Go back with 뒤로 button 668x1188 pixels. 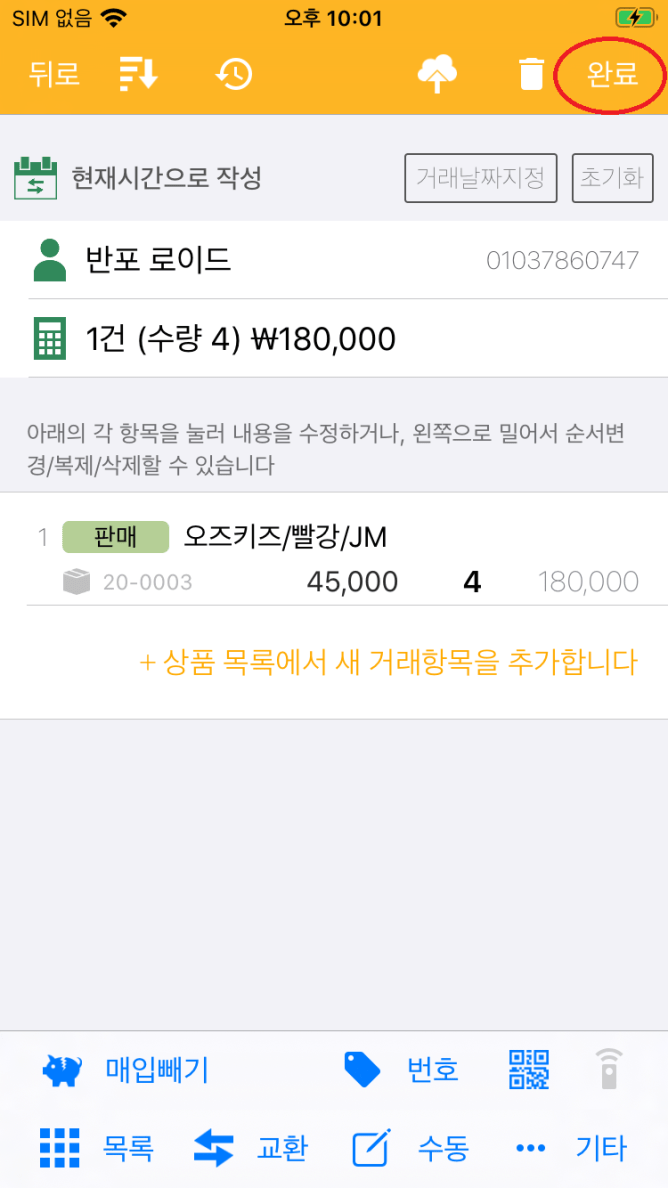(x=54, y=75)
